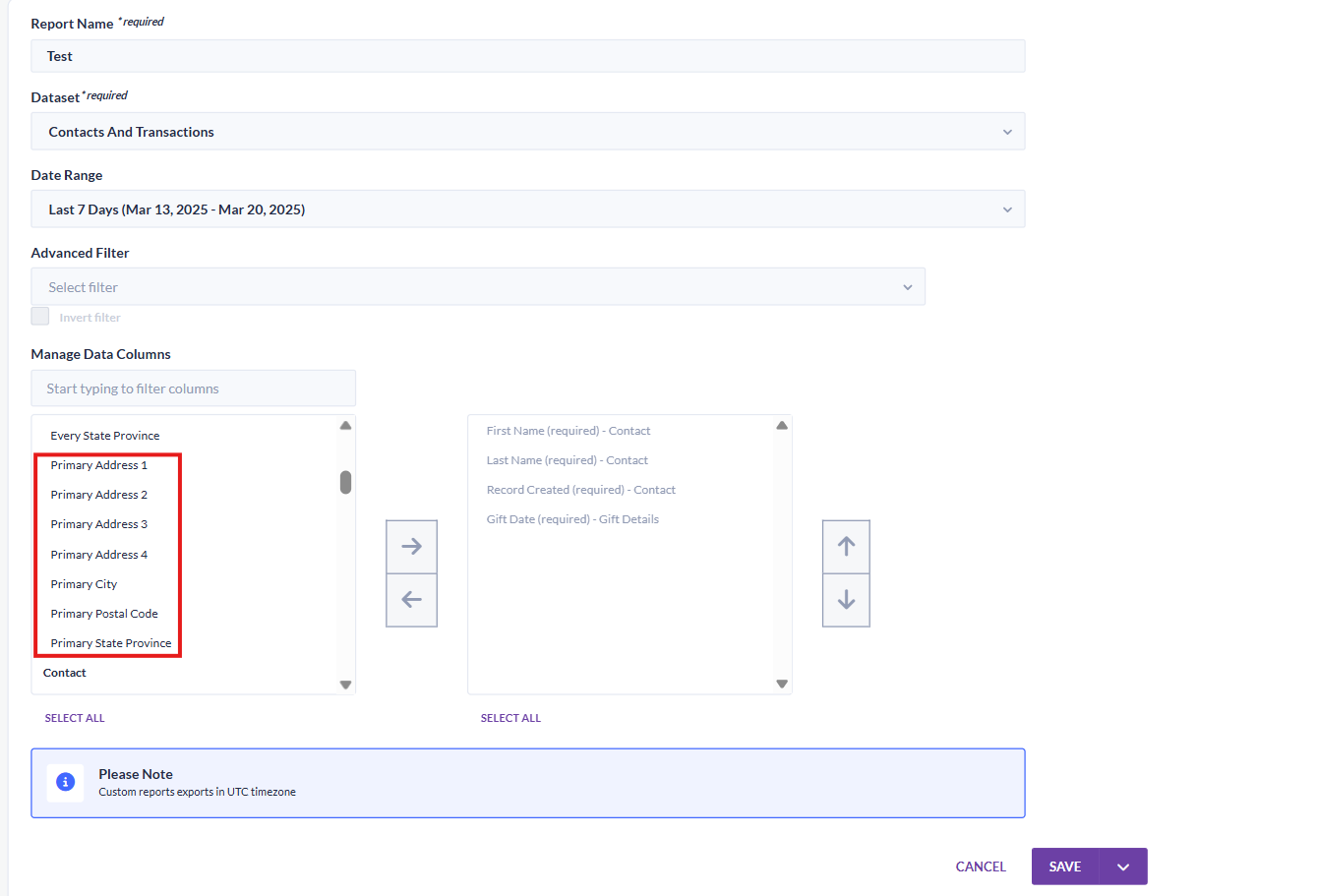Screen dimensions: 1318x896
Task: Select Primary Postal Code column
Action: click(104, 614)
